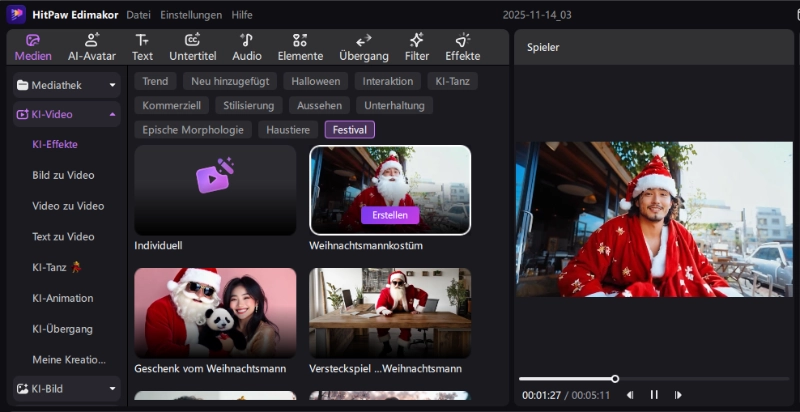Click the Erstellen button on Weihnachtsmannkostüm
Viewport: 800px width, 412px height.
tap(390, 215)
